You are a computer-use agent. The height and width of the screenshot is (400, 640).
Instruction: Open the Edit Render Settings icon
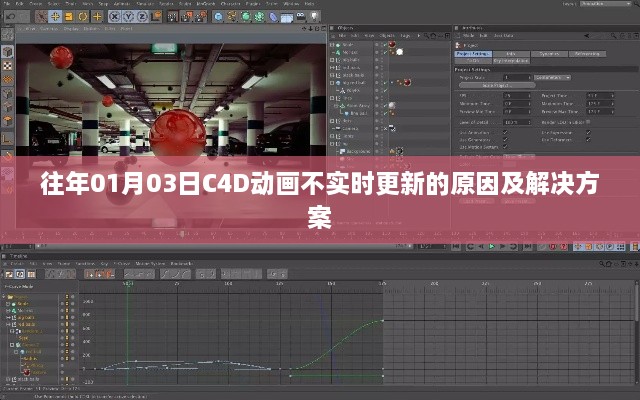click(201, 17)
